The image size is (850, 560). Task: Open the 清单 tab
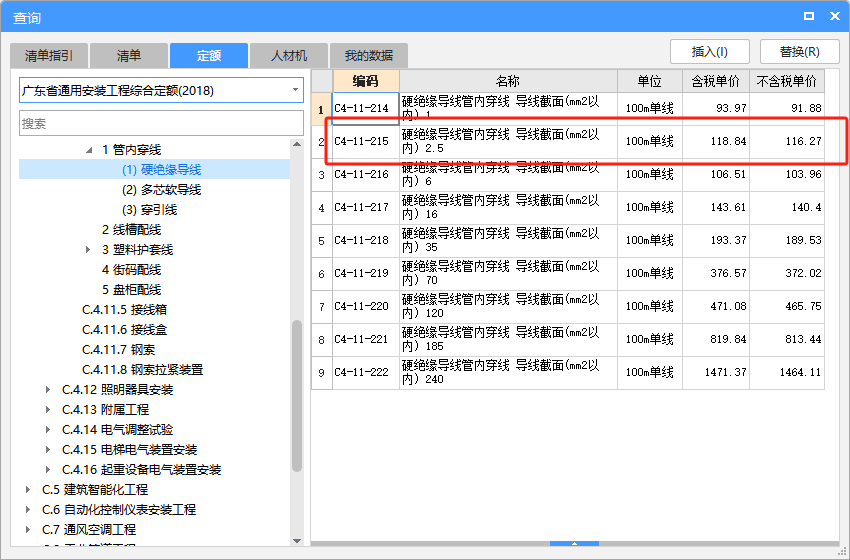(128, 56)
